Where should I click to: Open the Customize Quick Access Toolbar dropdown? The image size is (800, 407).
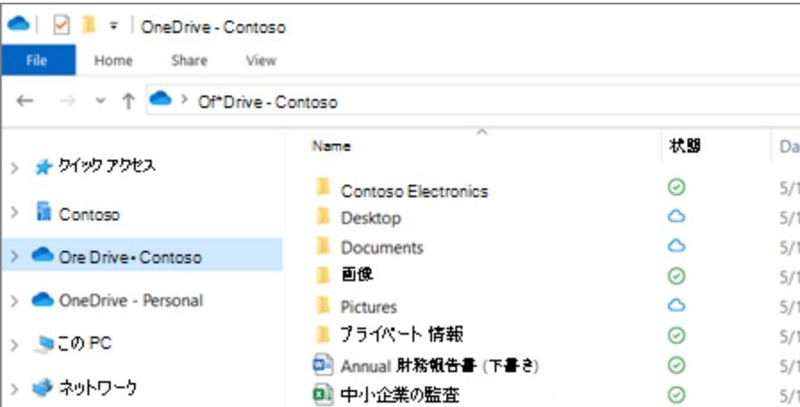click(113, 27)
